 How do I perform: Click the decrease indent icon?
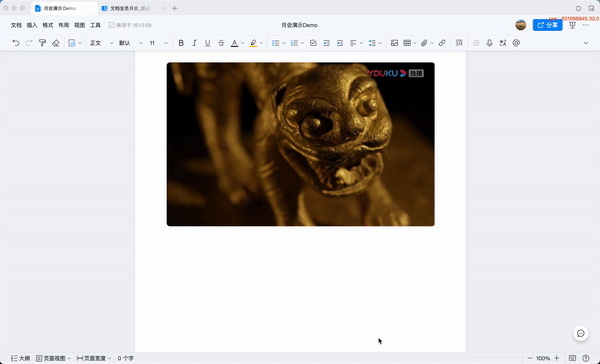[326, 43]
